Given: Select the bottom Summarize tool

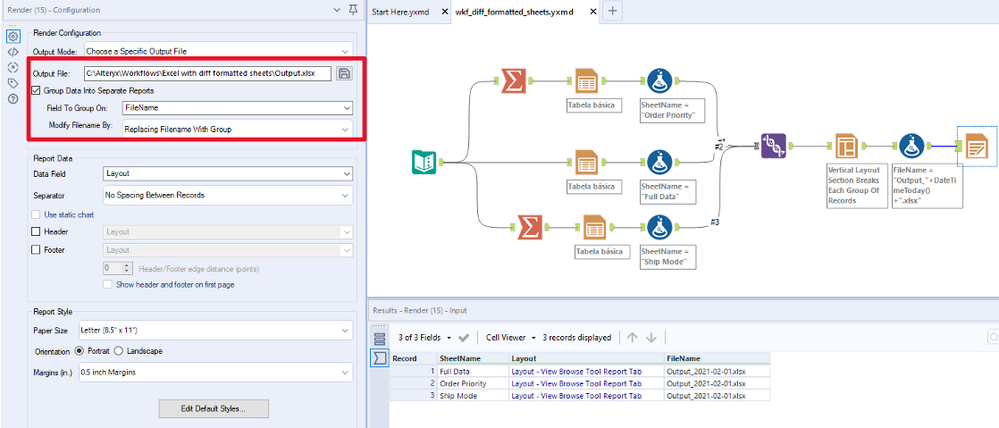Looking at the screenshot, I should tap(529, 227).
